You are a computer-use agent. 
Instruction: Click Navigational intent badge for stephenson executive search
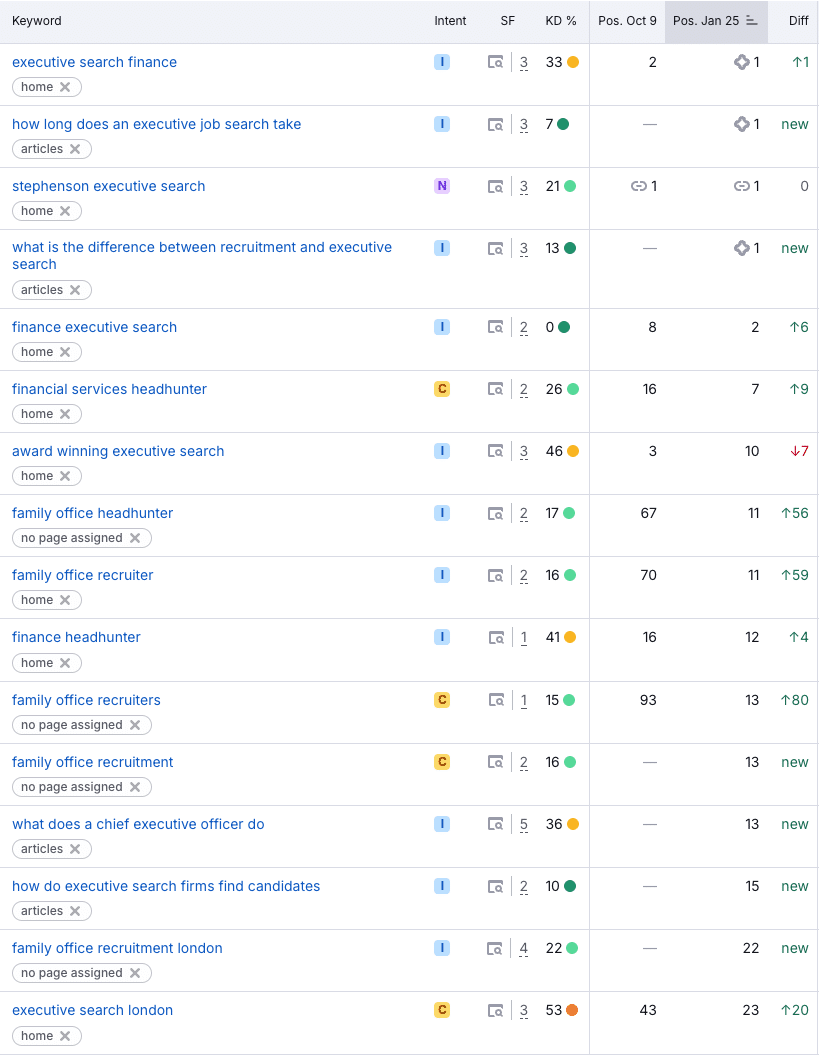[442, 186]
